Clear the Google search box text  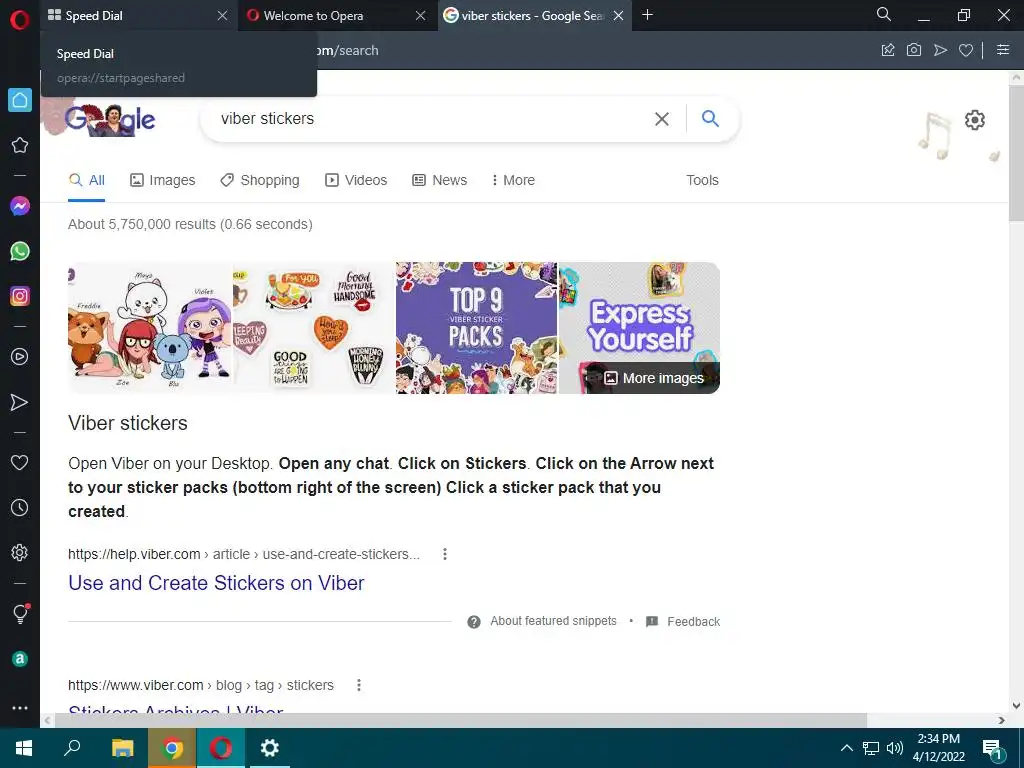[662, 119]
